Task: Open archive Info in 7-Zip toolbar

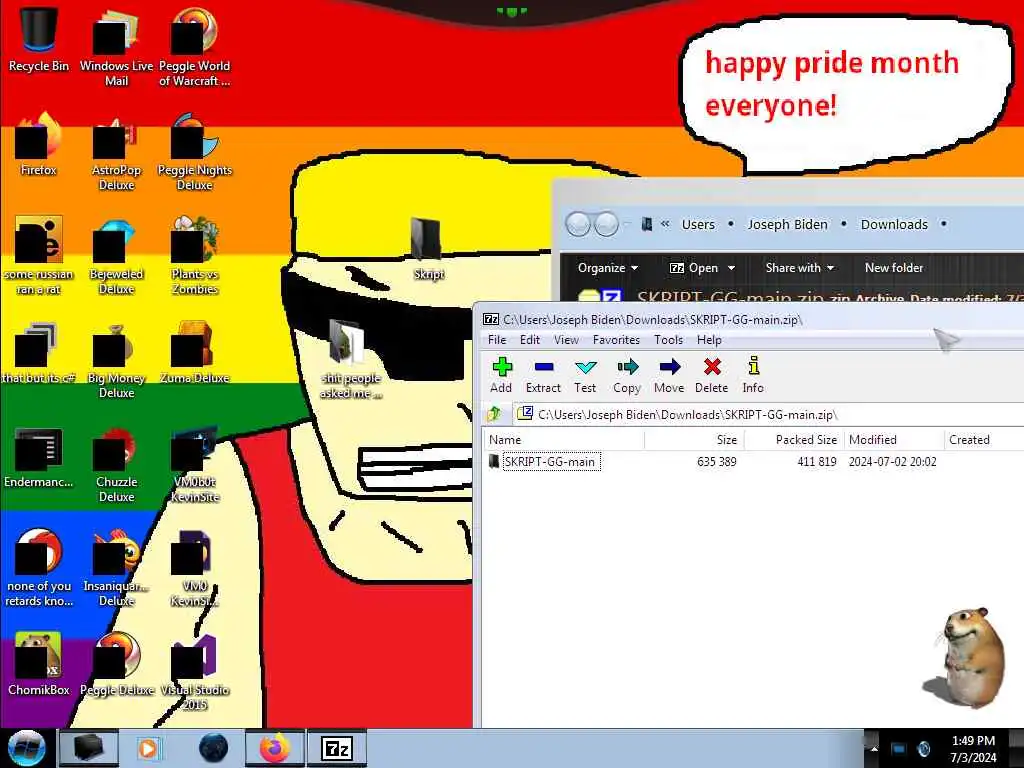Action: [x=753, y=375]
